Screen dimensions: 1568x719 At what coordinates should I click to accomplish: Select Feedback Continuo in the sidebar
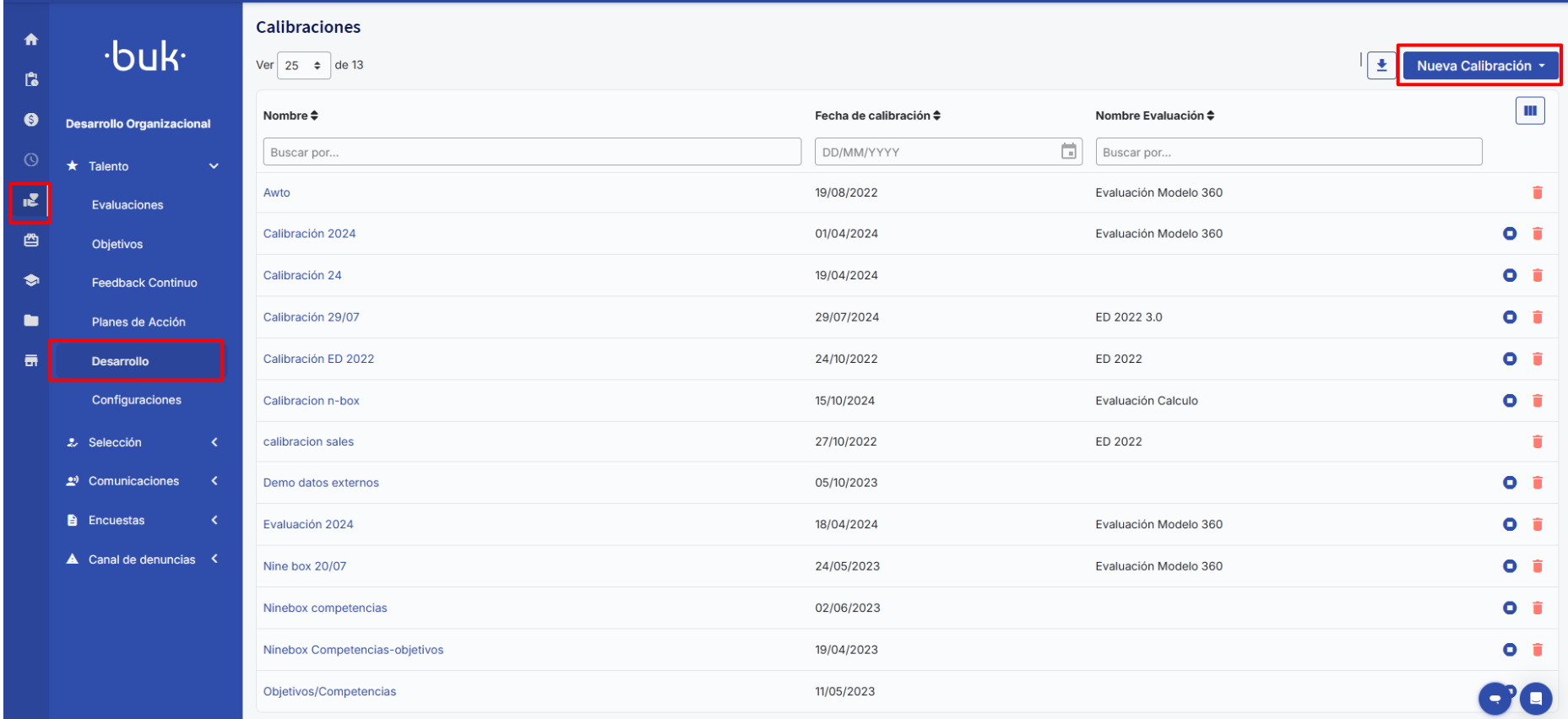click(x=144, y=283)
